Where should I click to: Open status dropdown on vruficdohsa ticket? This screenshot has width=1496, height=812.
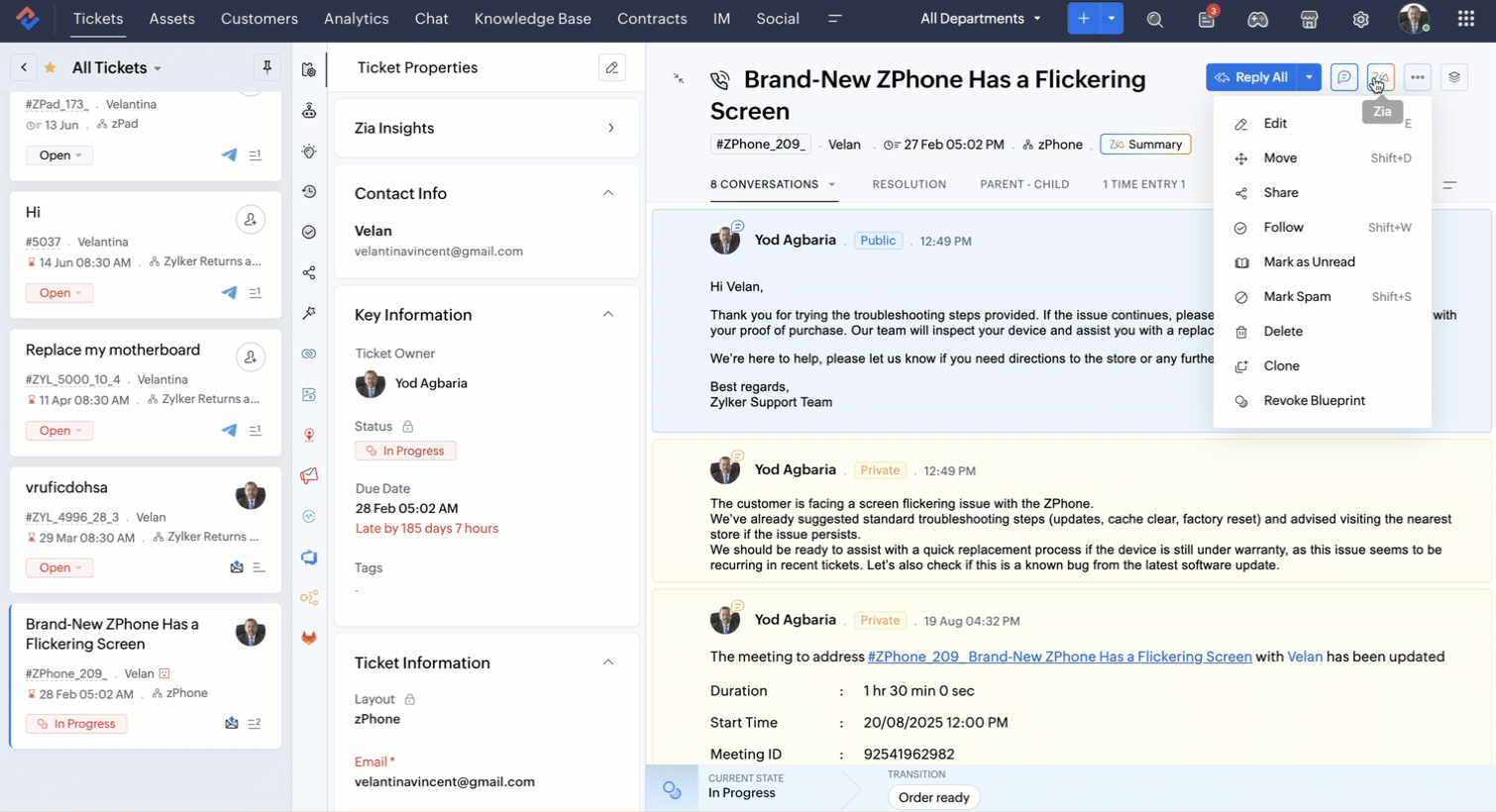(59, 568)
